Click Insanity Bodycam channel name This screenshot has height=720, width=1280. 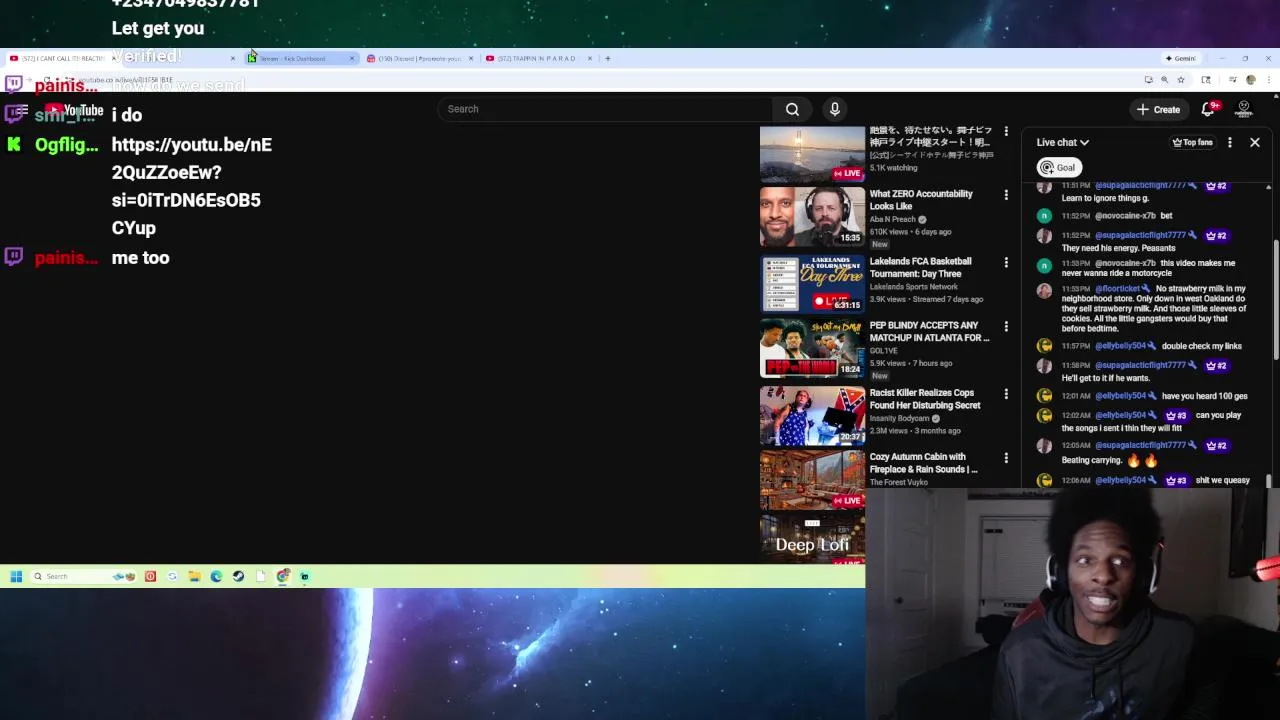tap(899, 419)
